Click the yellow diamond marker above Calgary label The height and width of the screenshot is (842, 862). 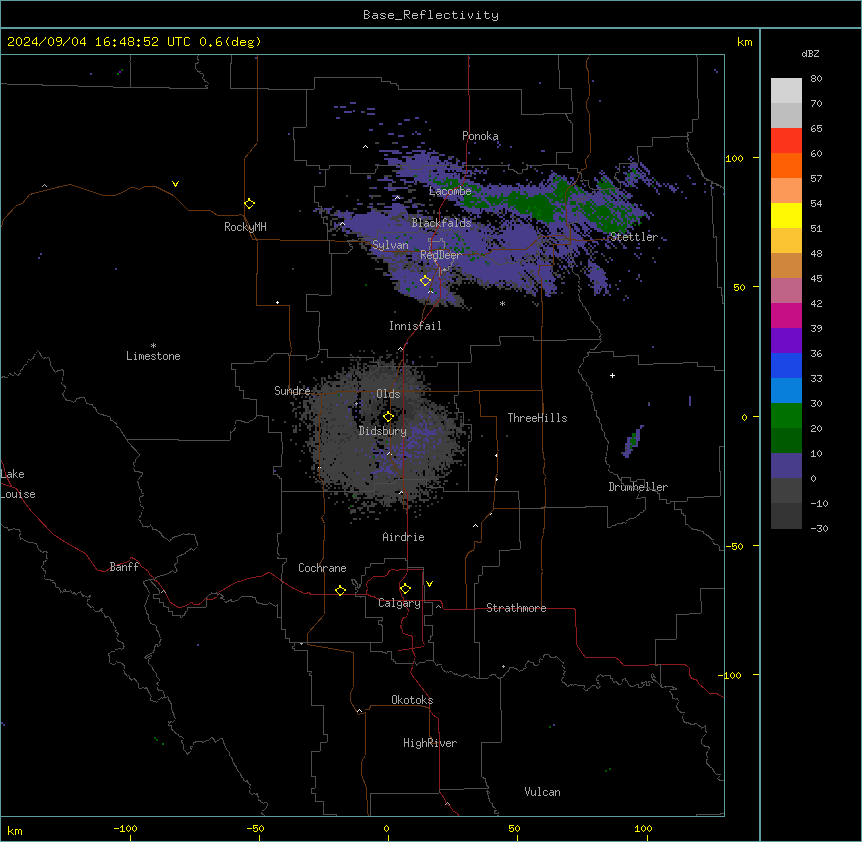click(405, 589)
